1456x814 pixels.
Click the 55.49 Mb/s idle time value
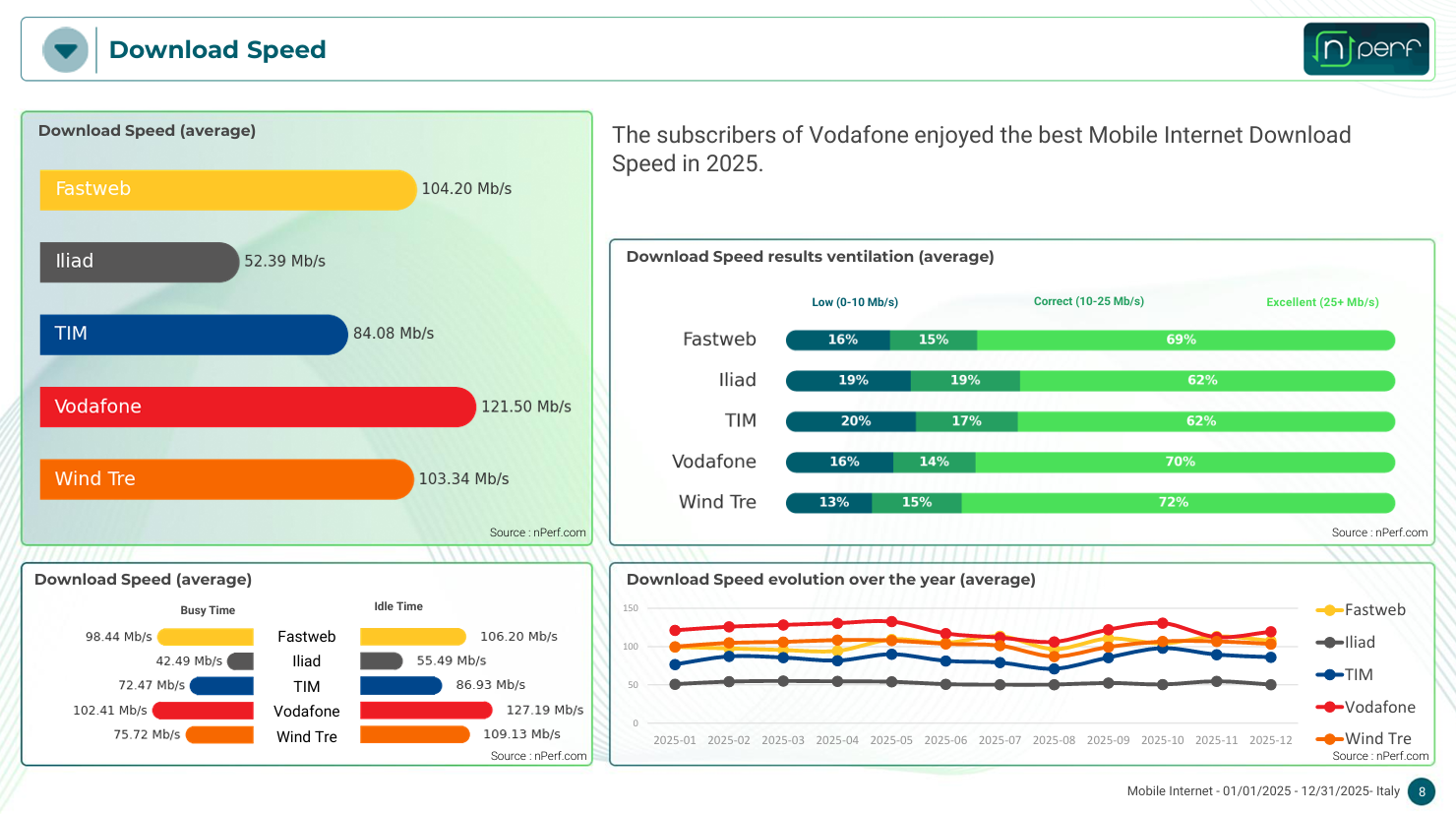point(452,660)
